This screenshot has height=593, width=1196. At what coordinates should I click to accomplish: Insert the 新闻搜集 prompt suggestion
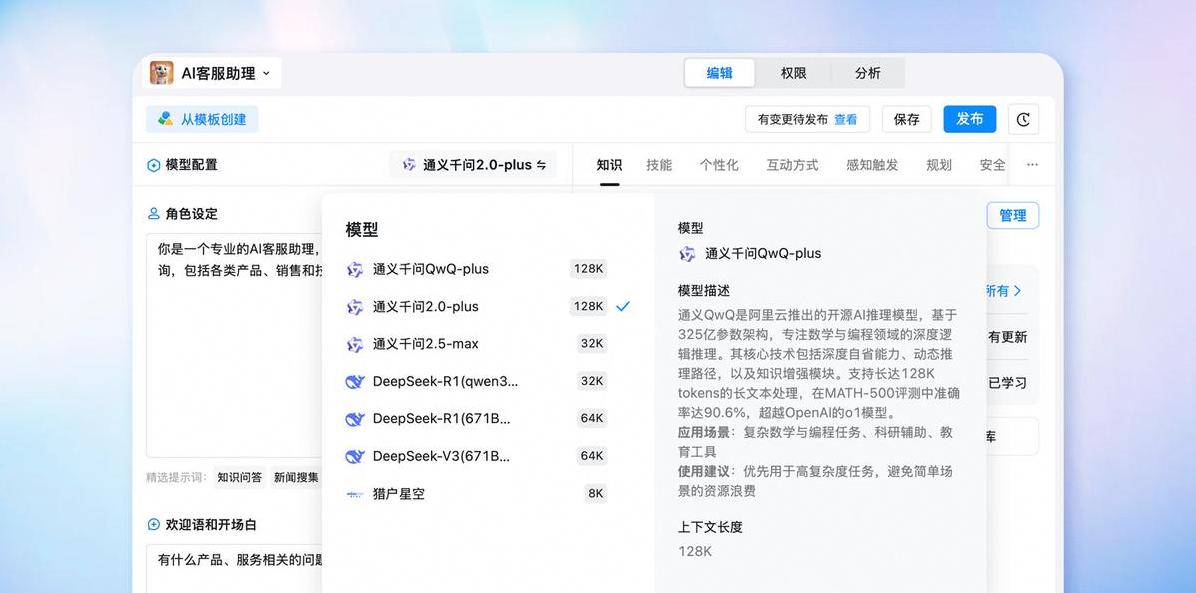tap(296, 477)
